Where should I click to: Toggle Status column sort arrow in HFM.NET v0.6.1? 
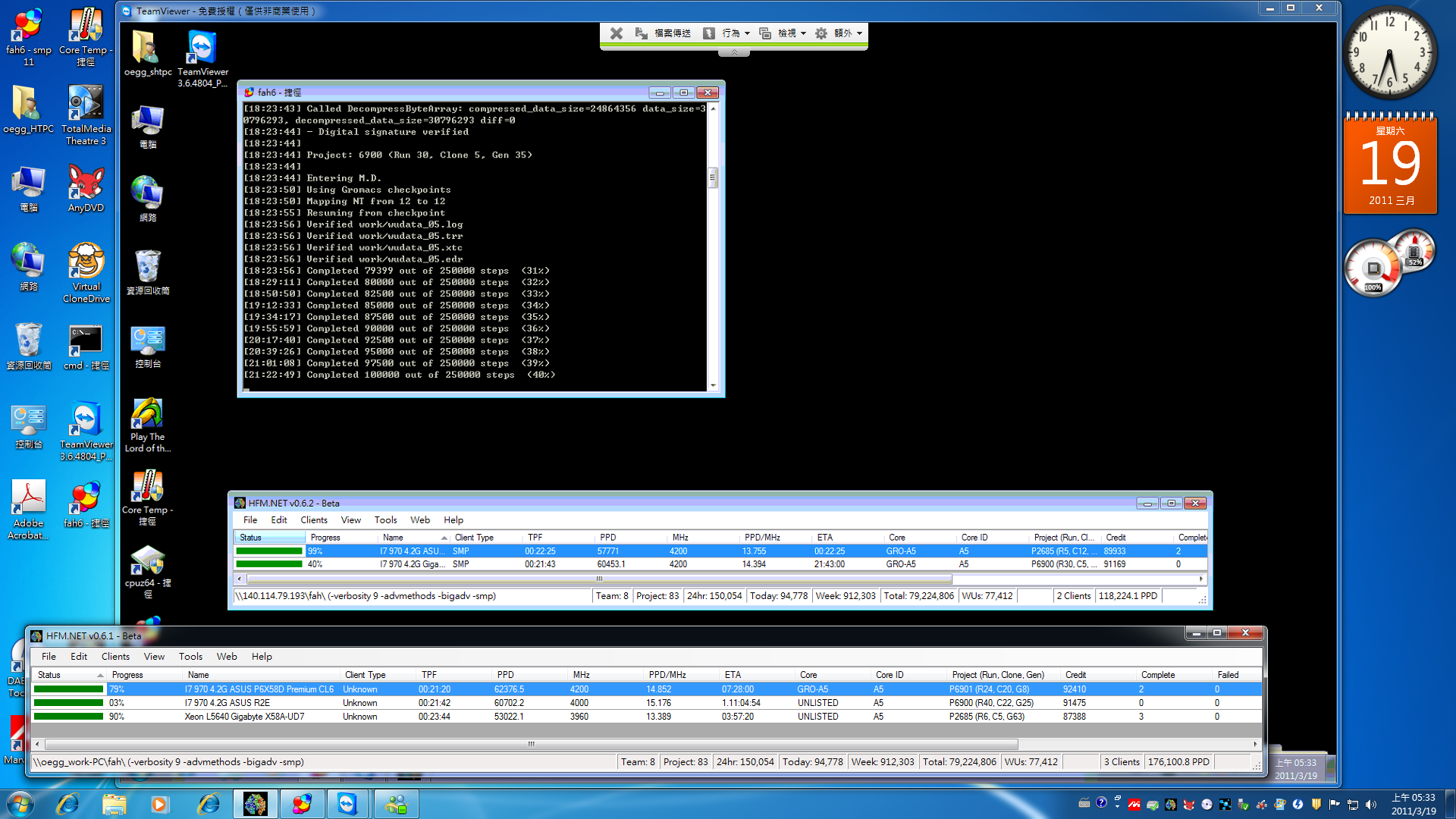point(100,675)
